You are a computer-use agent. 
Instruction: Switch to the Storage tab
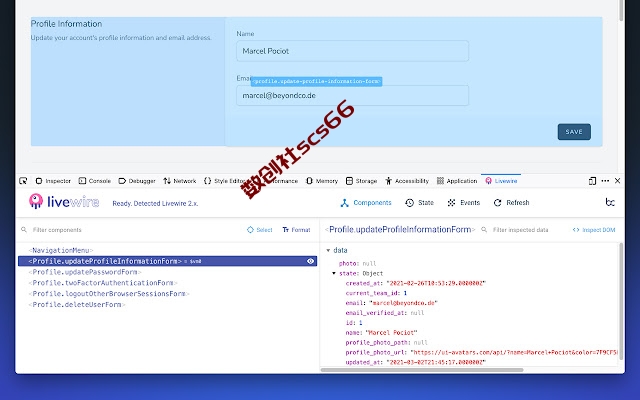(x=361, y=181)
